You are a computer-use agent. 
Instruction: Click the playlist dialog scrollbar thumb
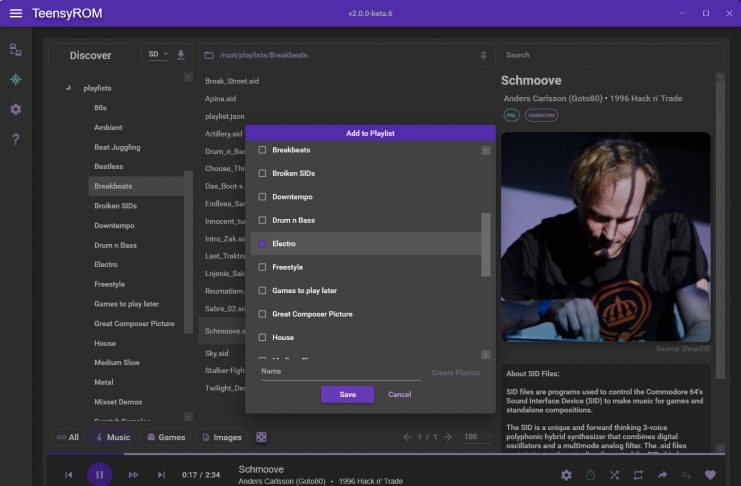click(x=485, y=244)
